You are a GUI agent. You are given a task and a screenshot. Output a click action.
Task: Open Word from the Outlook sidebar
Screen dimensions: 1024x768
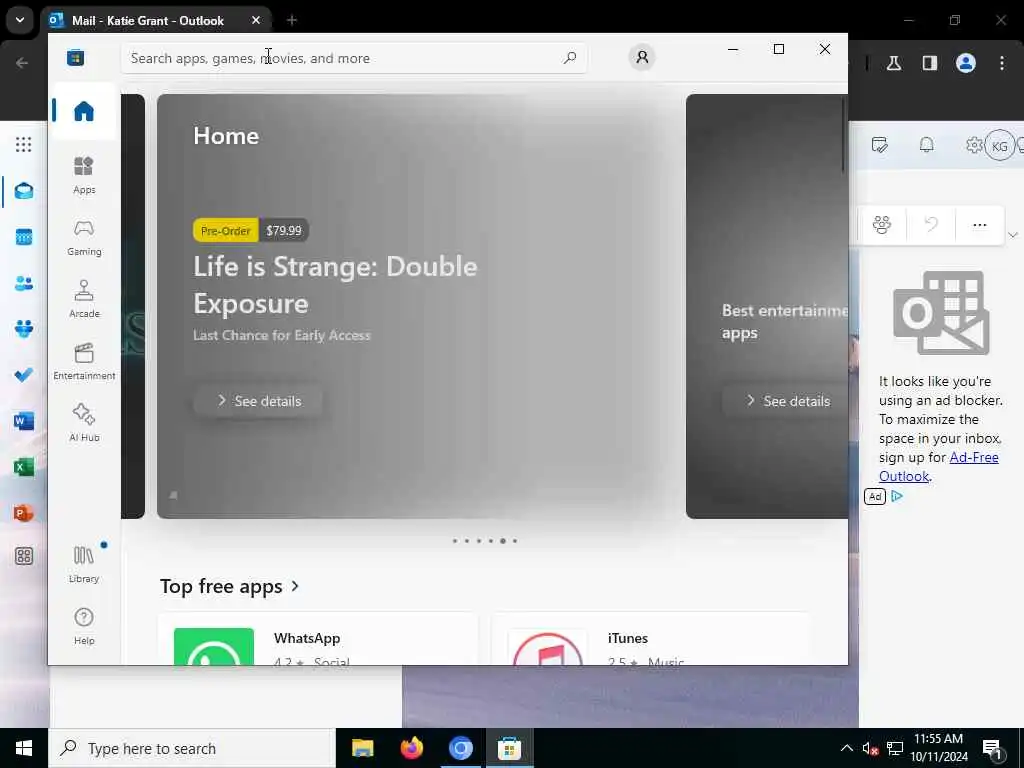click(24, 421)
